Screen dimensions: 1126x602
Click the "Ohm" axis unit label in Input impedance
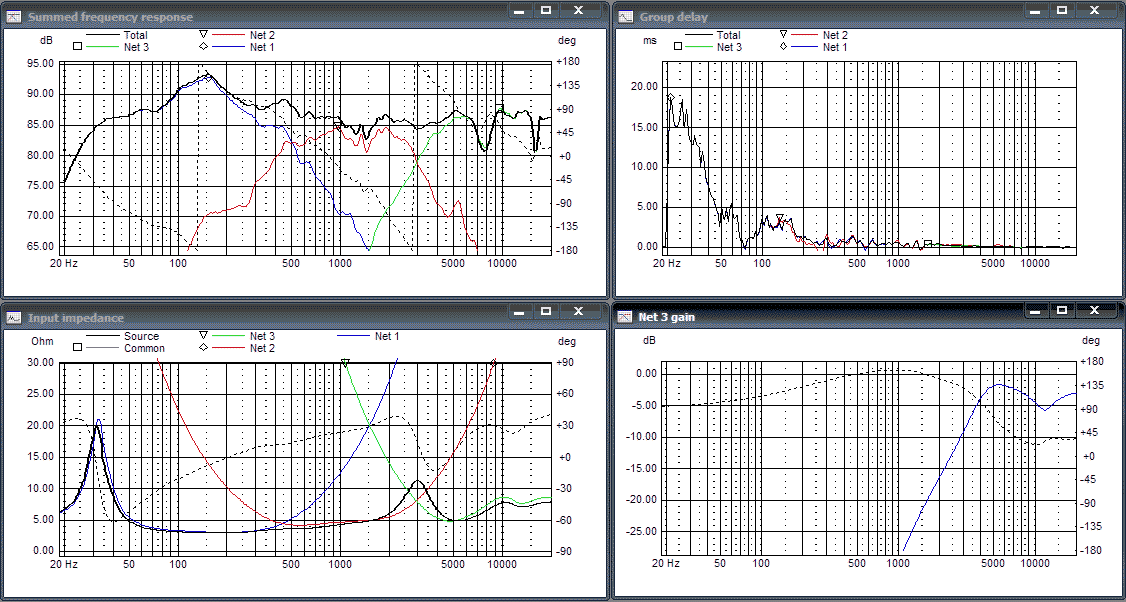point(41,341)
